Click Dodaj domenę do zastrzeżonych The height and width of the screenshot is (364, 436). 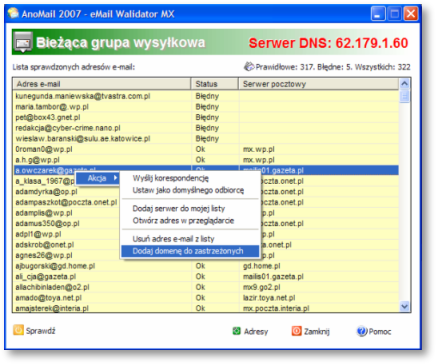pos(190,251)
